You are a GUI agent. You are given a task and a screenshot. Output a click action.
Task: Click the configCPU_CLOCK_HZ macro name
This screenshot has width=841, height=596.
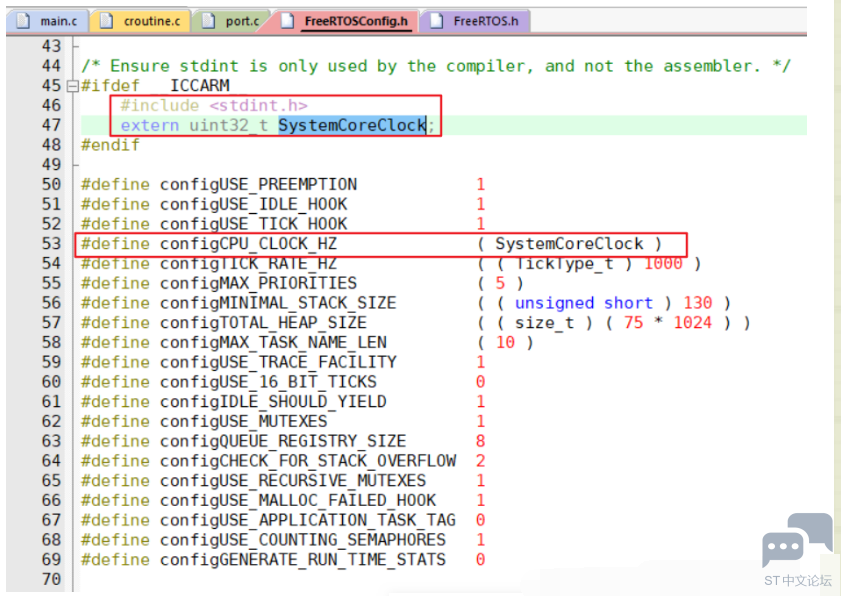click(248, 244)
